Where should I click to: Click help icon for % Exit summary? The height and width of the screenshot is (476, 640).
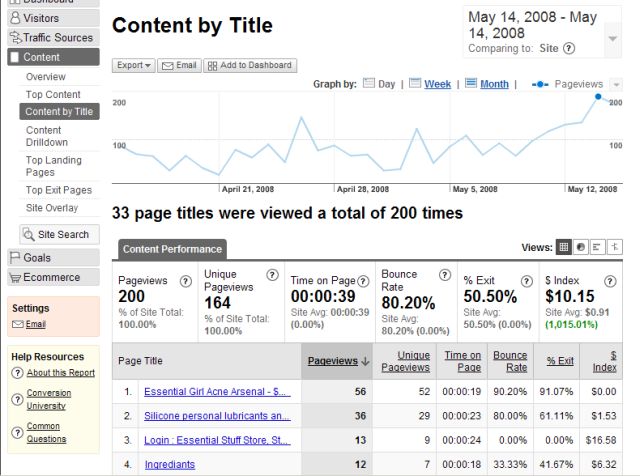click(527, 281)
